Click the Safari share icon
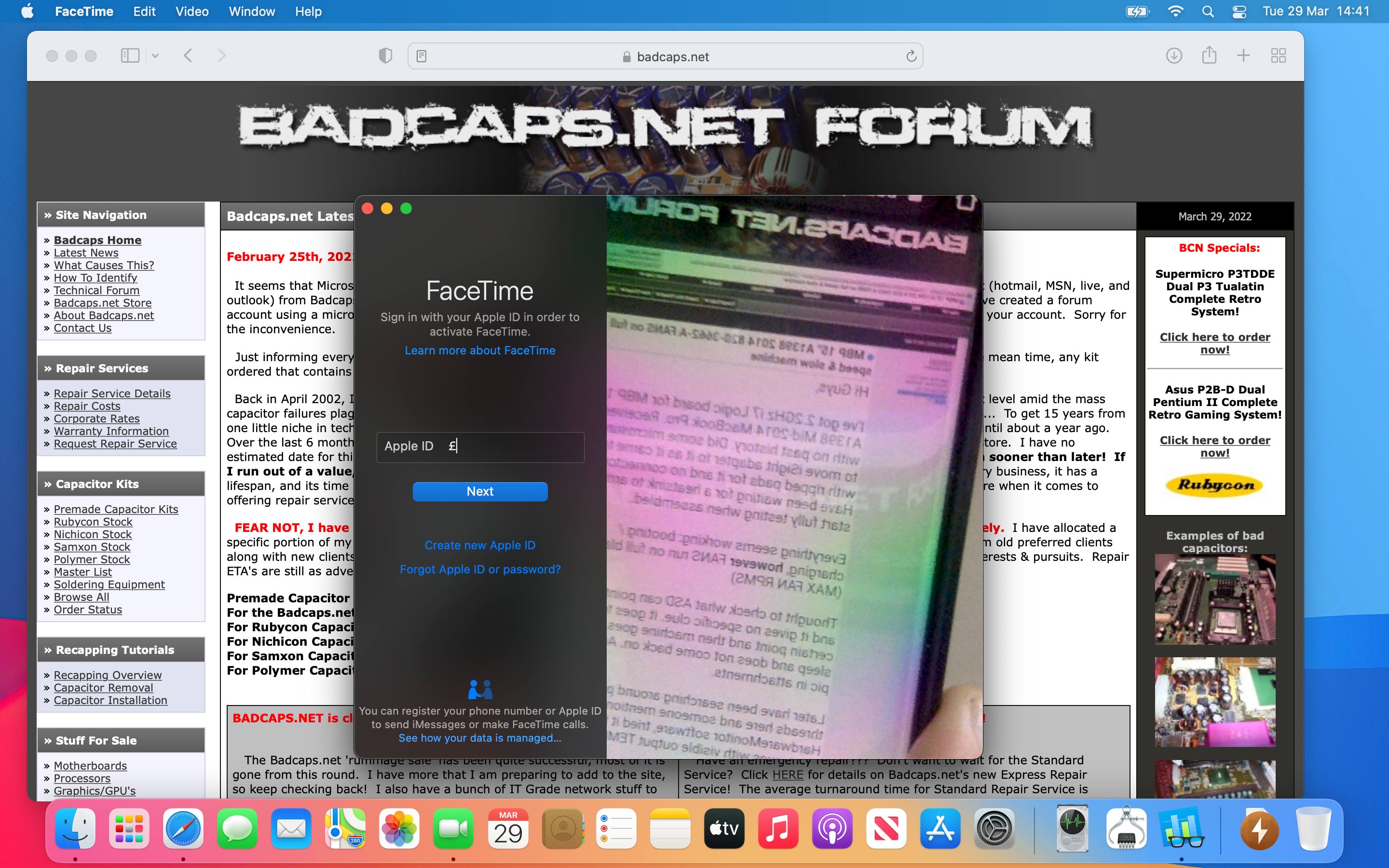This screenshot has height=868, width=1389. tap(1209, 55)
